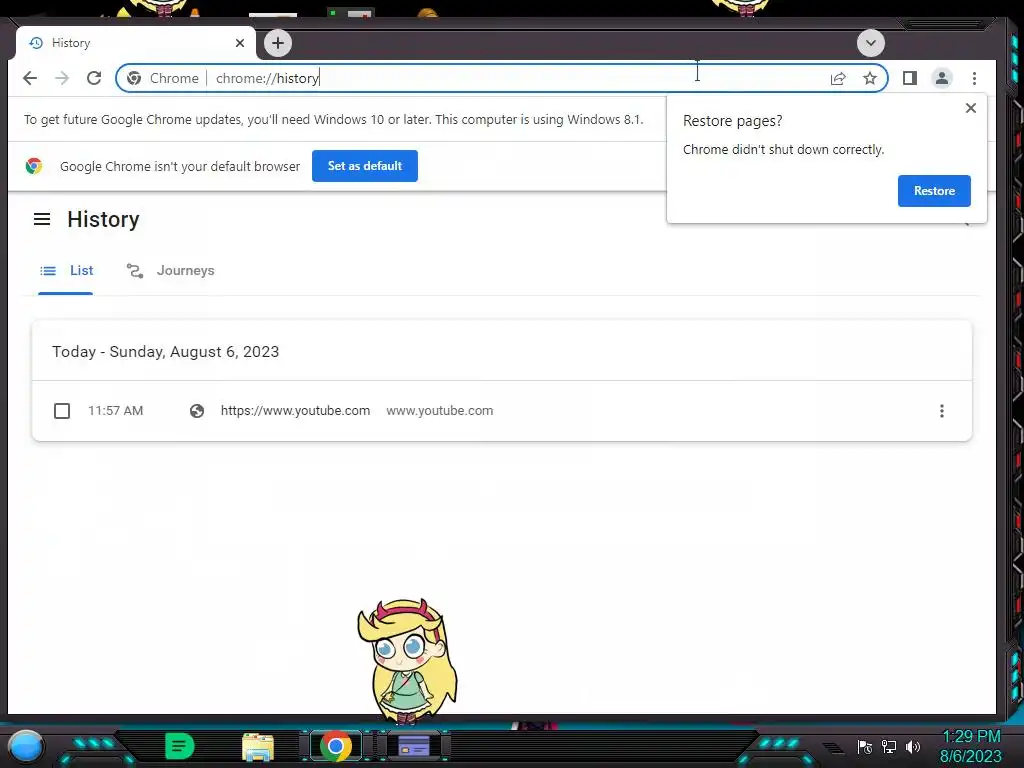1024x768 pixels.
Task: Click the Chrome logo in default browser bar
Action: (x=34, y=166)
